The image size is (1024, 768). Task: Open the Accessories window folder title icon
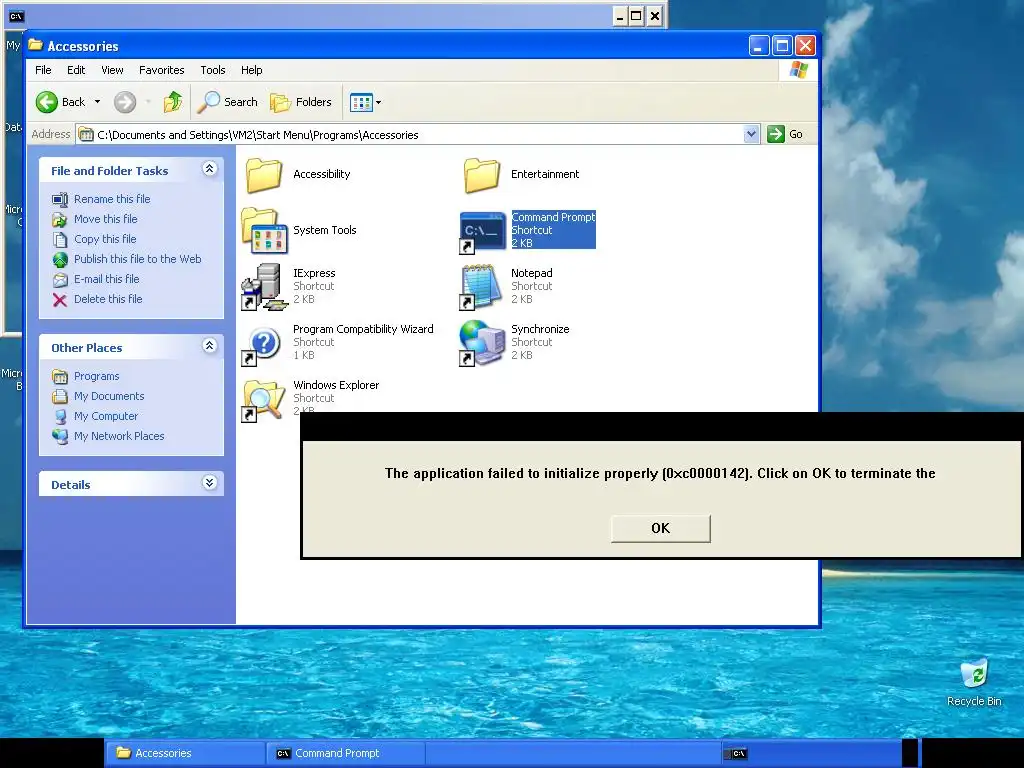[35, 45]
